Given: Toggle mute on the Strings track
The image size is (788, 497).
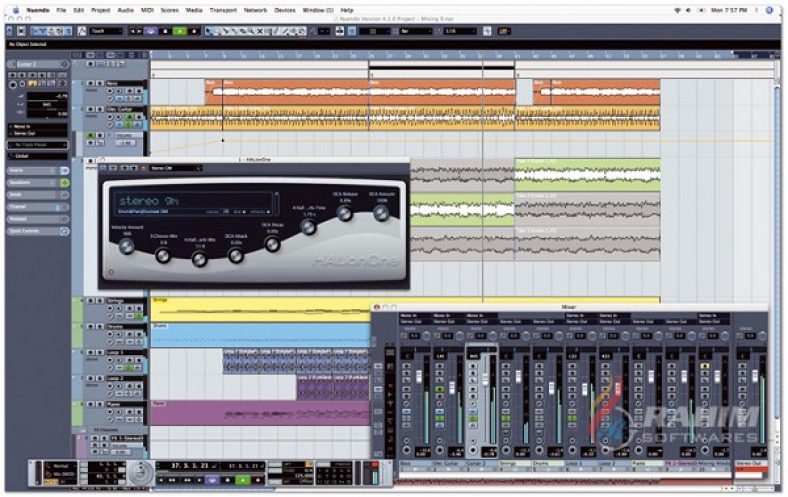Looking at the screenshot, I should click(88, 301).
